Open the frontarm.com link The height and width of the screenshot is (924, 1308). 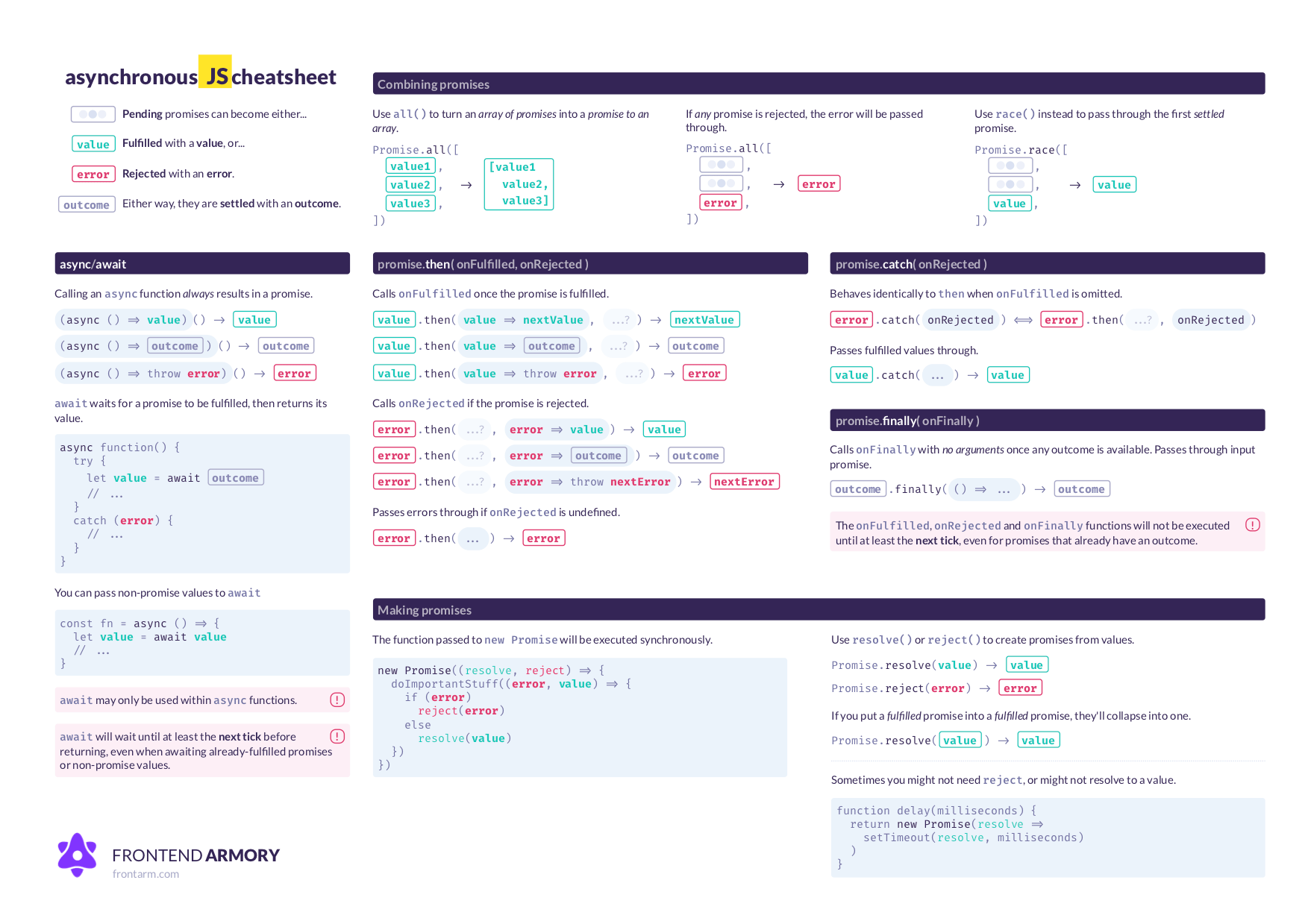(145, 873)
